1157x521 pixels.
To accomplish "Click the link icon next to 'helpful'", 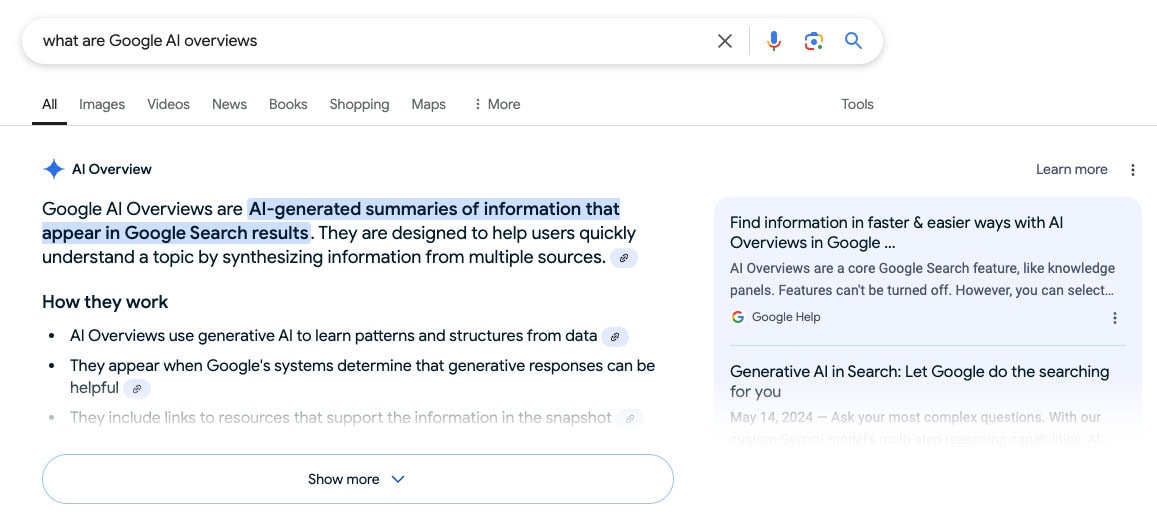I will pos(137,389).
